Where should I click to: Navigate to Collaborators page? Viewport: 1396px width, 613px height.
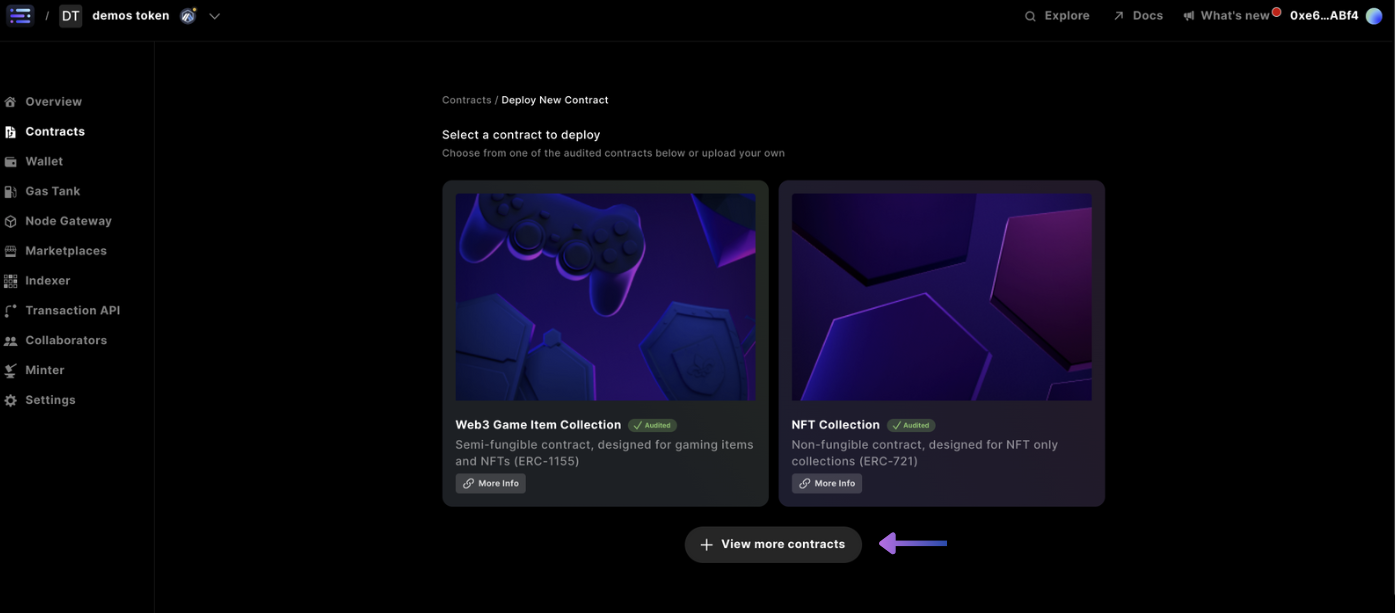(x=66, y=341)
